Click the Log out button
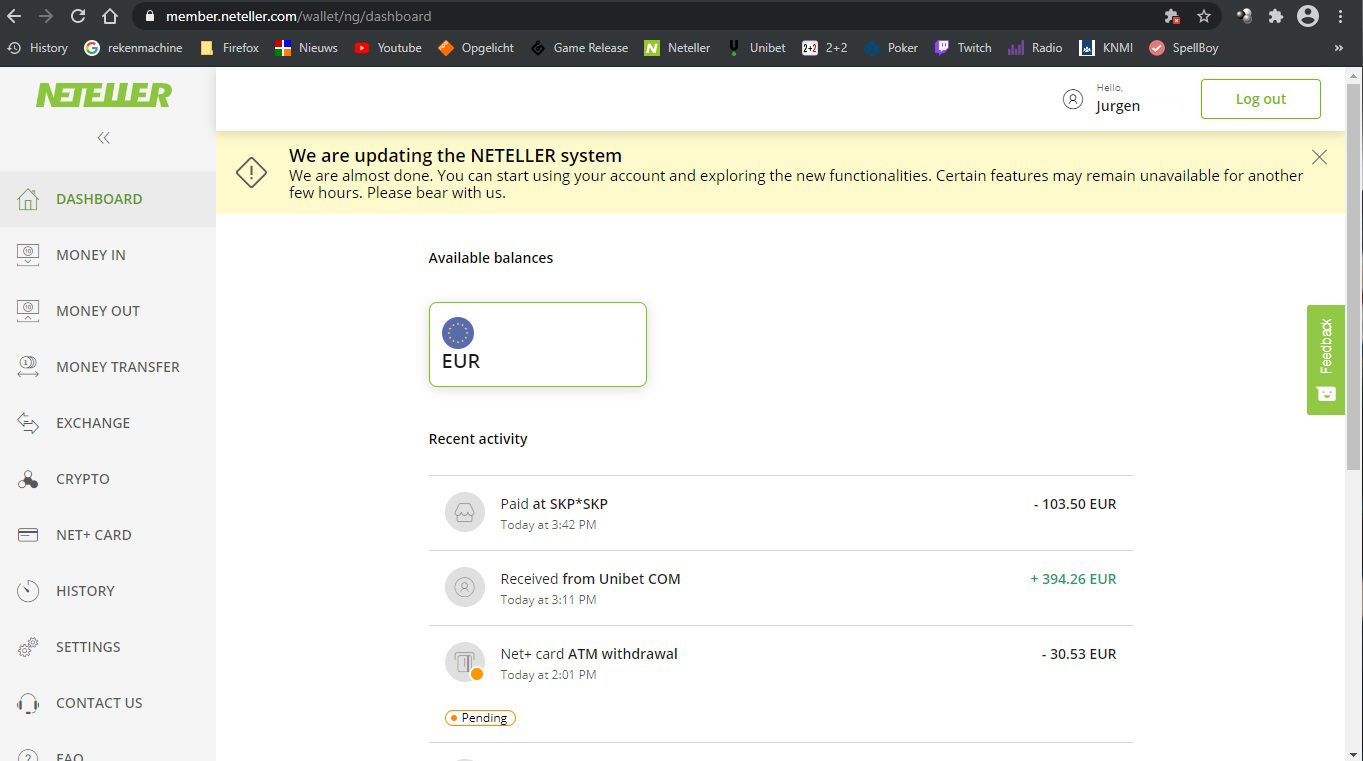Viewport: 1363px width, 761px height. tap(1261, 99)
